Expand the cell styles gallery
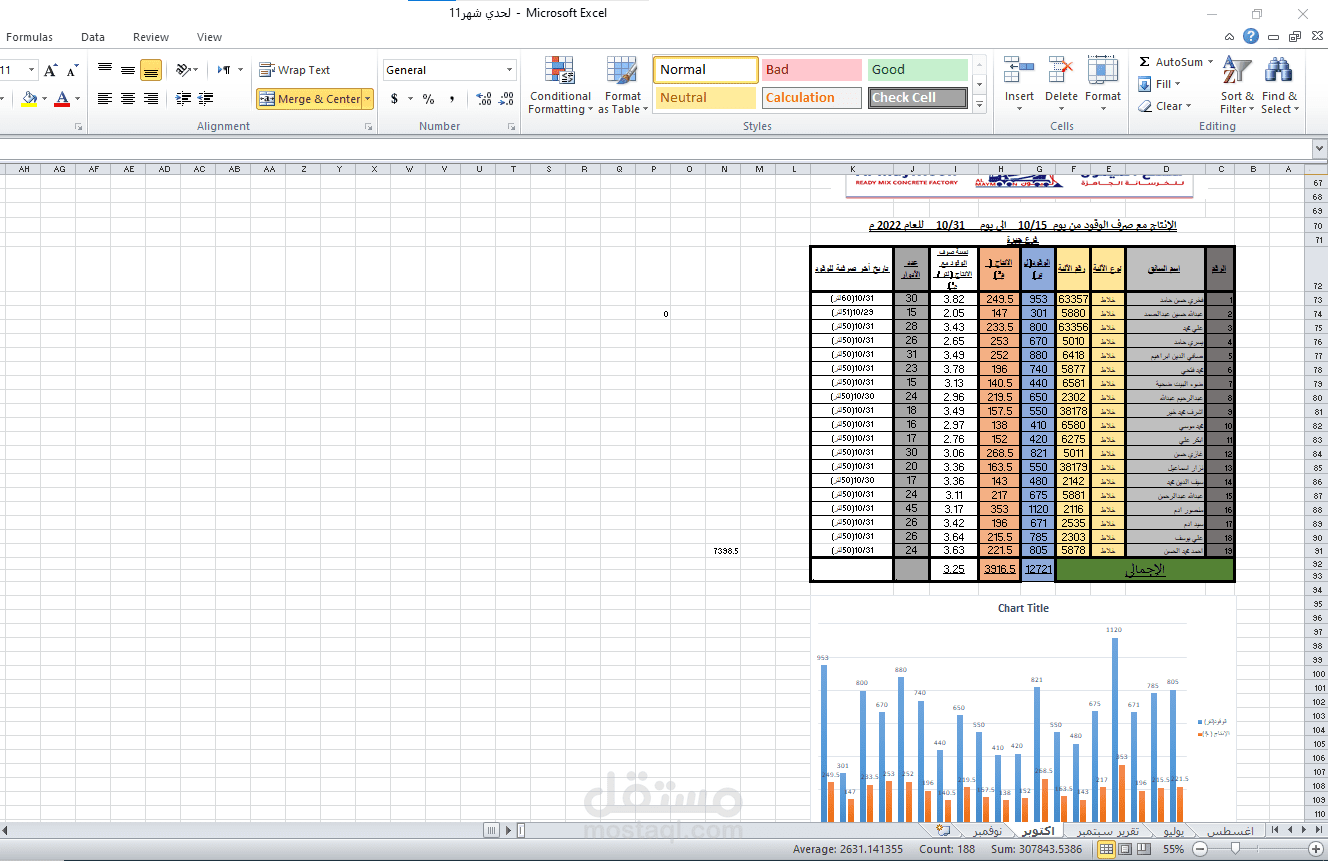The image size is (1328, 861). pyautogui.click(x=980, y=103)
